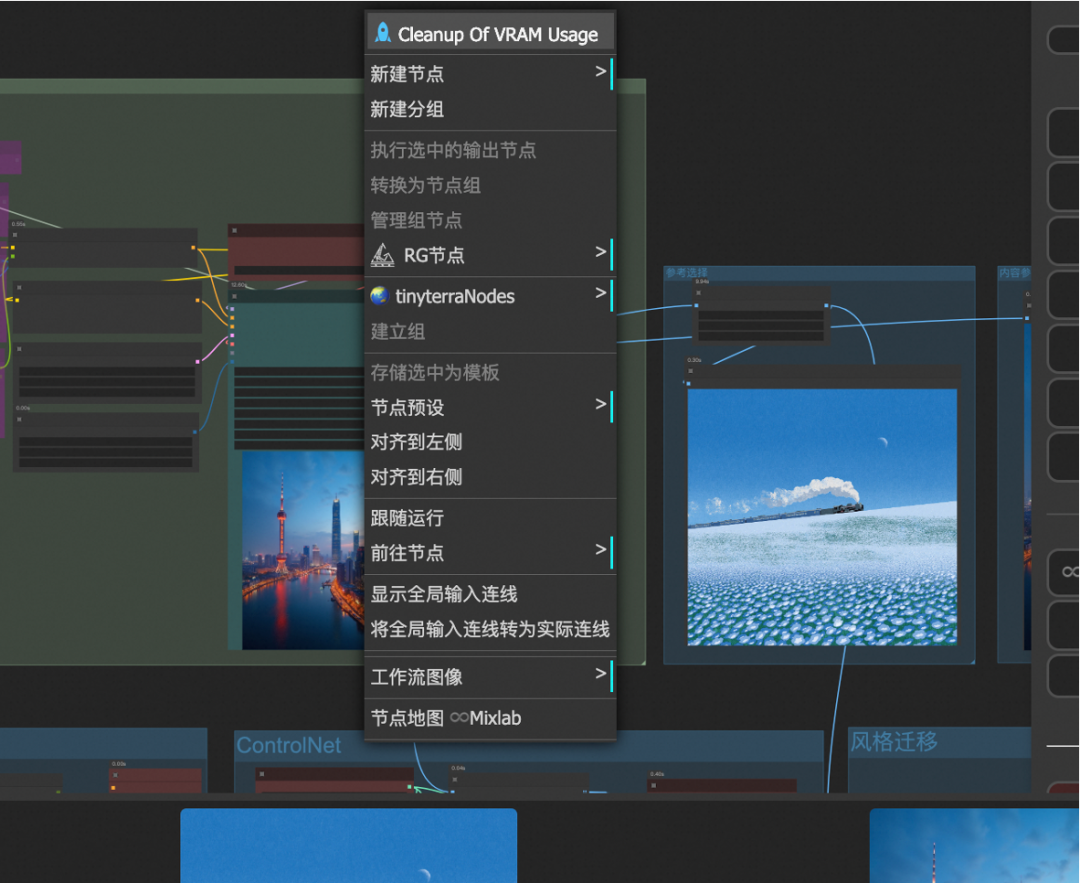Click the rocket icon for Cleanup Of VRAM Usage
1080x883 pixels.
click(383, 30)
